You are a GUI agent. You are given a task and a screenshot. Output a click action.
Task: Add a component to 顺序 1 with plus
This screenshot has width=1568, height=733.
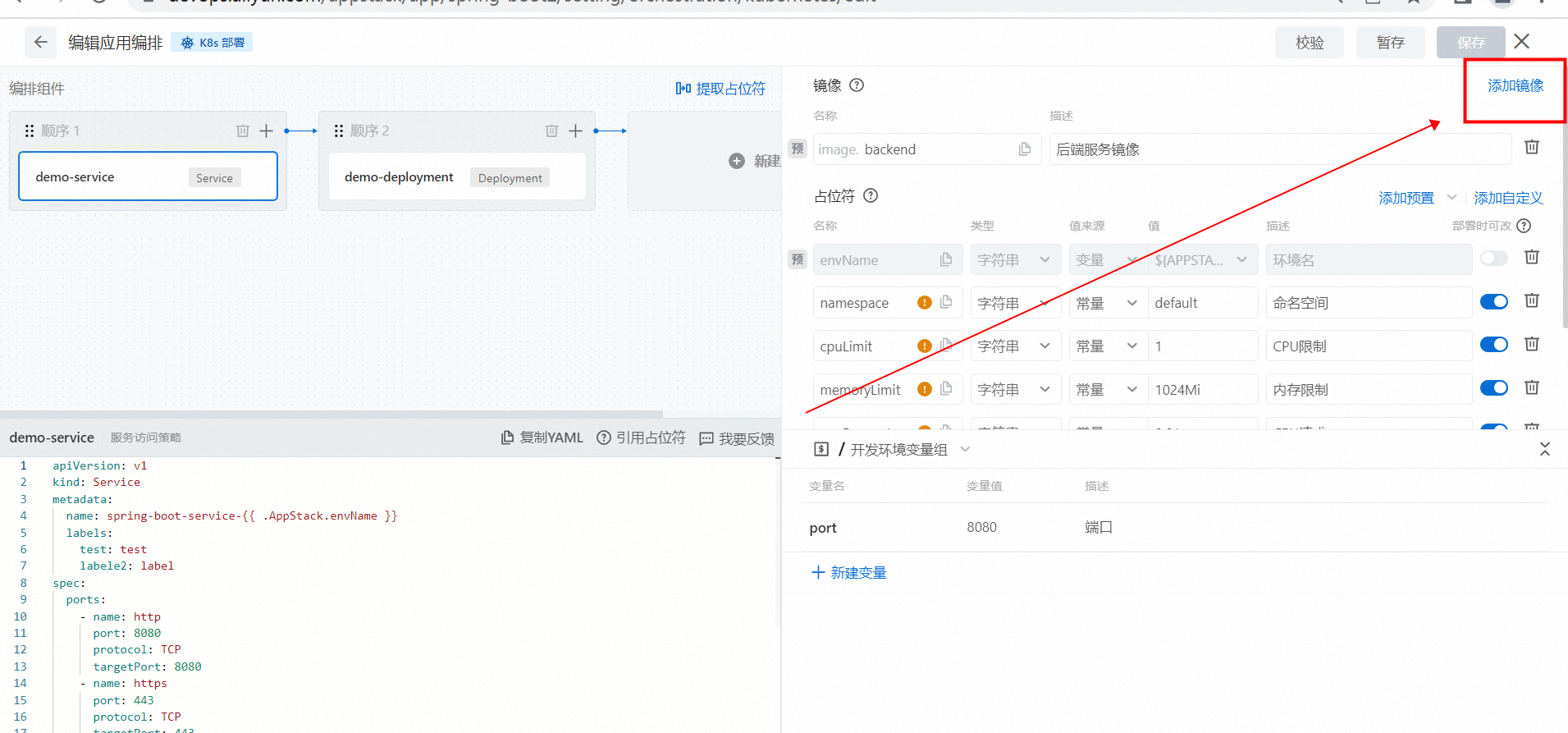[x=267, y=131]
